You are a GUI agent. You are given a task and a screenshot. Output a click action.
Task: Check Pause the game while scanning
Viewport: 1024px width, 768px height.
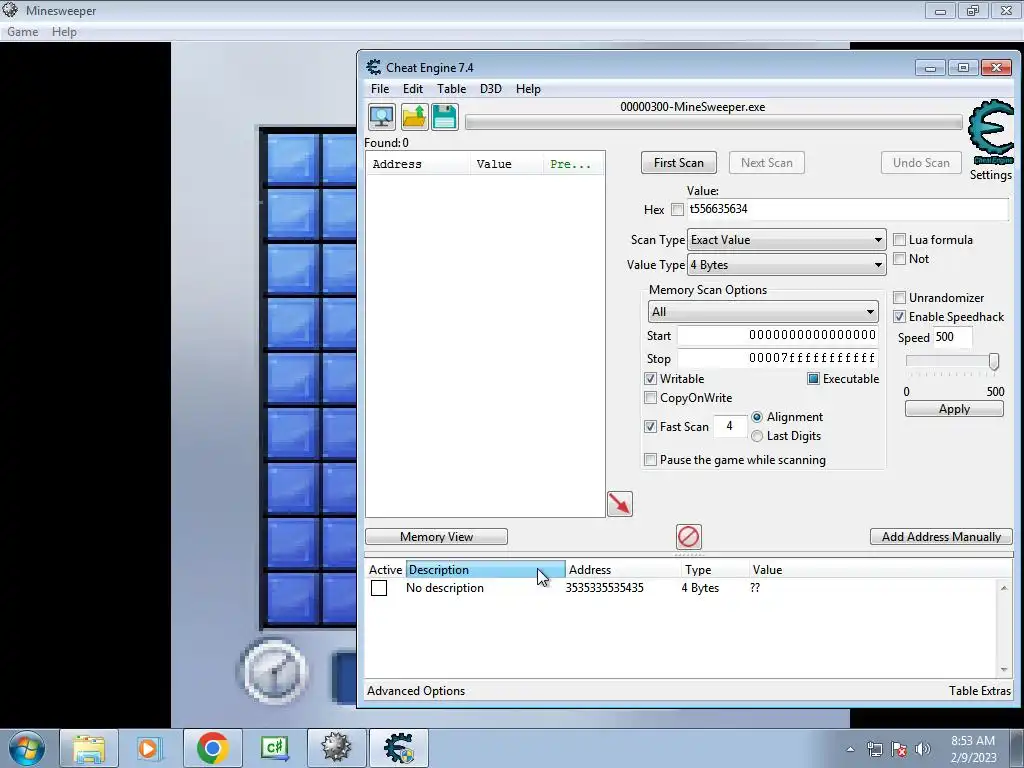tap(650, 460)
